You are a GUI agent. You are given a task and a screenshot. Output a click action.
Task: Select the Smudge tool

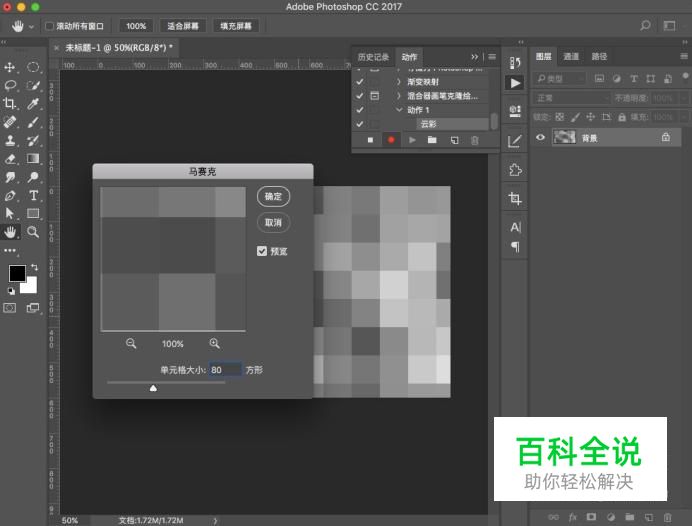[x=10, y=177]
